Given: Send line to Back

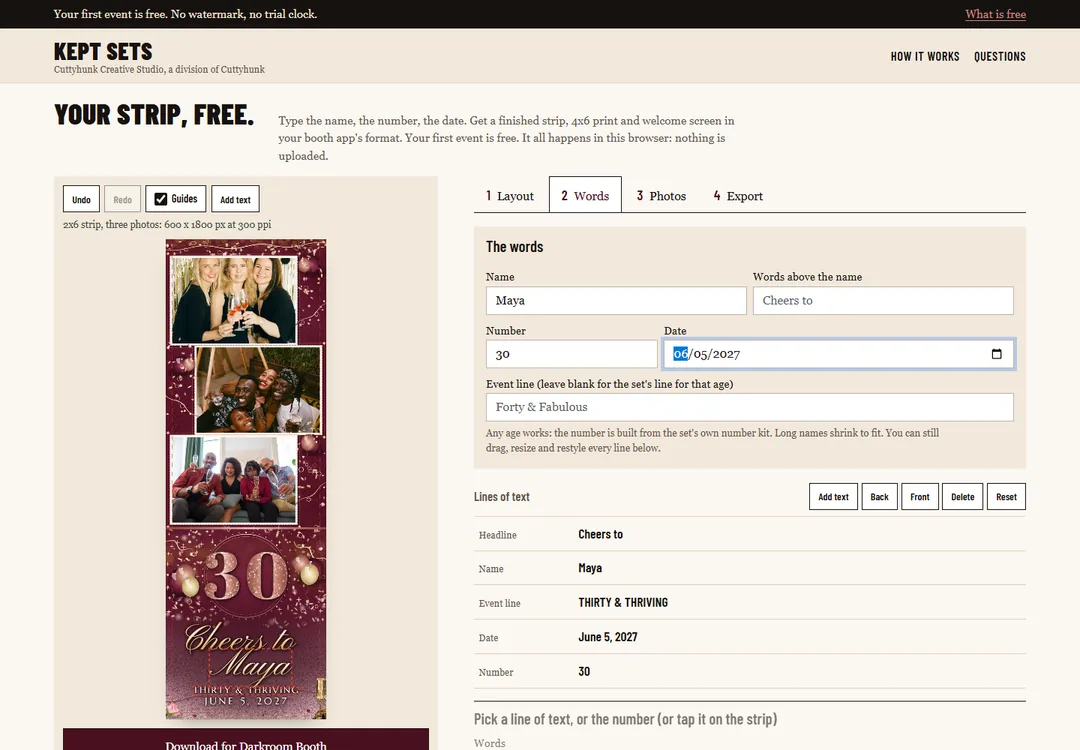Looking at the screenshot, I should 879,497.
